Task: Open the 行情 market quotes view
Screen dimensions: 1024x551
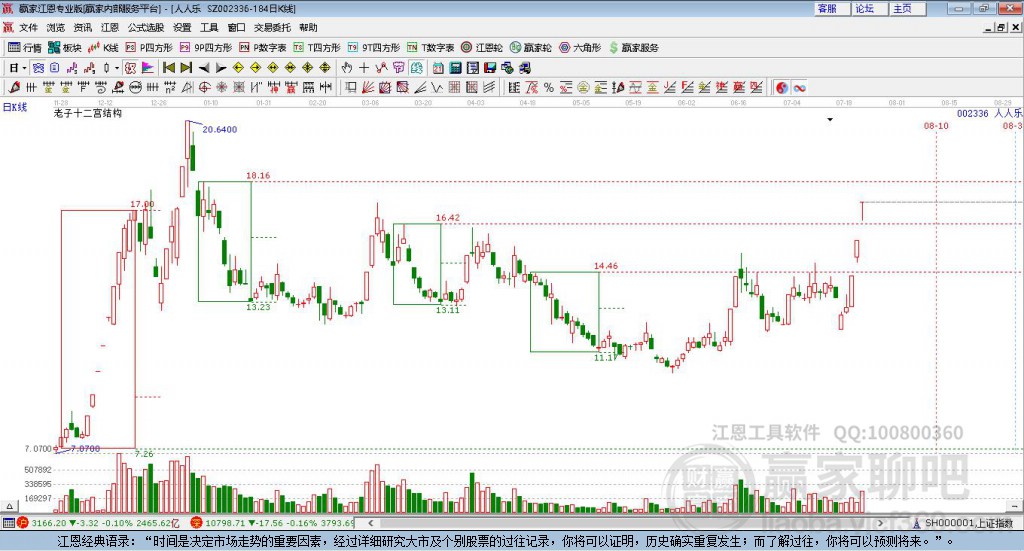Action: [25, 48]
